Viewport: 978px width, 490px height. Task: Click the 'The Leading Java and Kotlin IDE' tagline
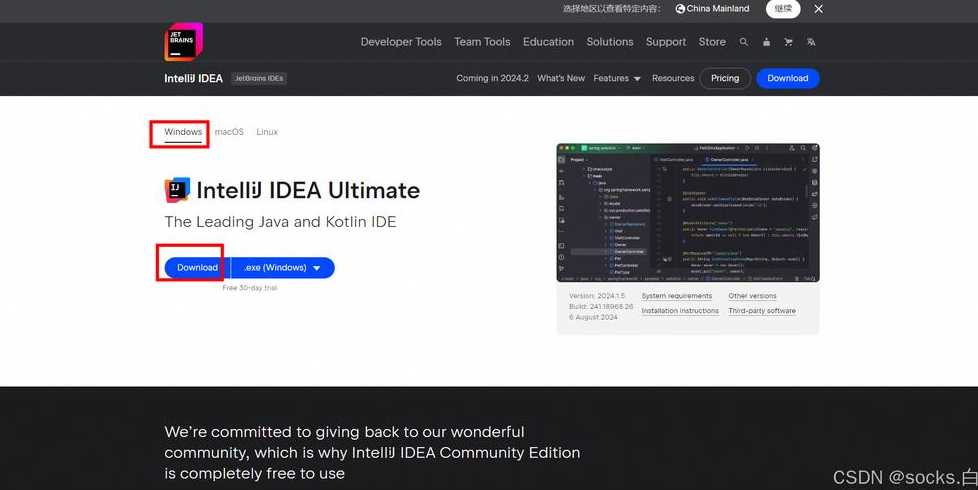[280, 222]
